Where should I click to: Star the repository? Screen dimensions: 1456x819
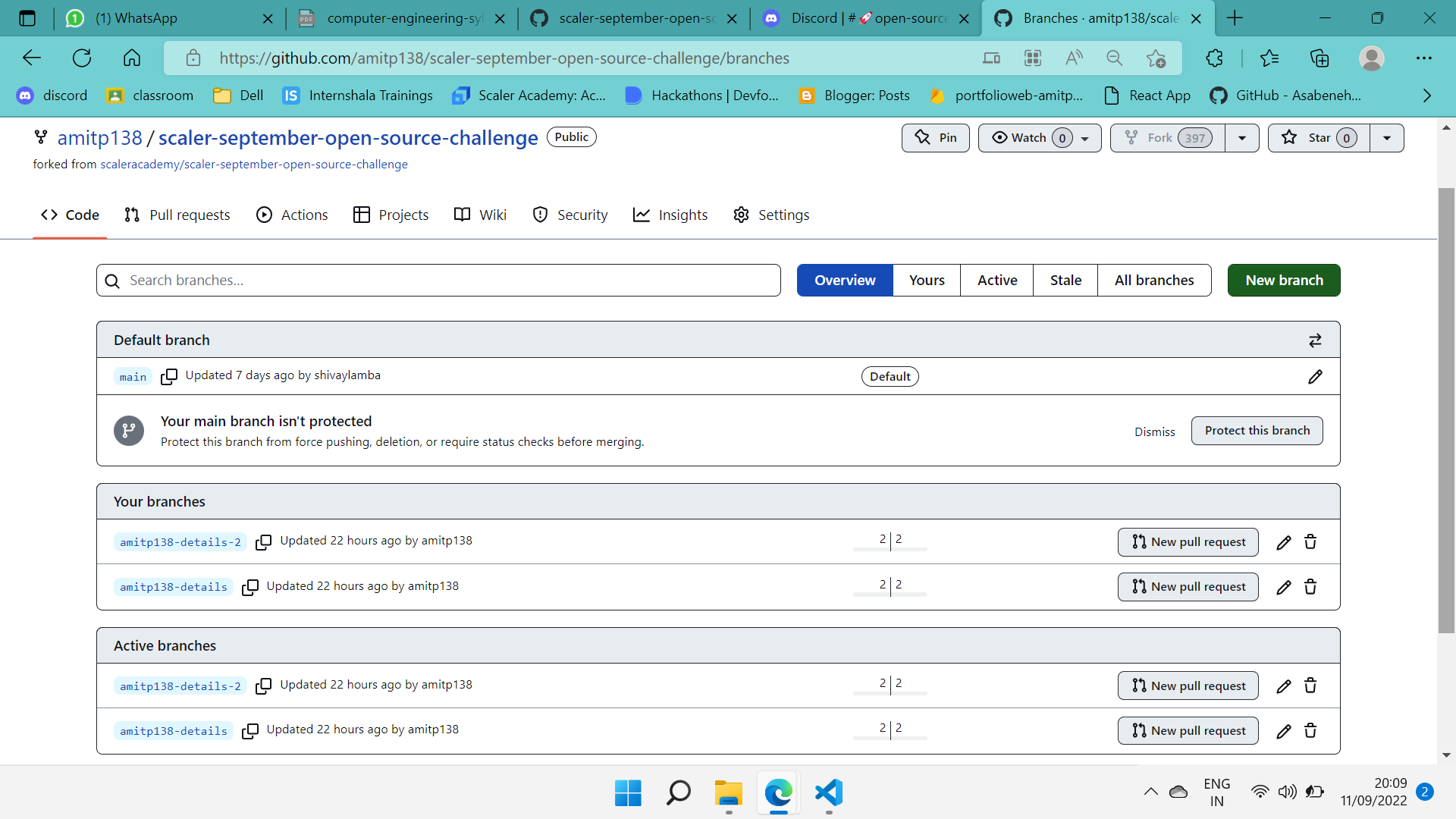pos(1318,138)
